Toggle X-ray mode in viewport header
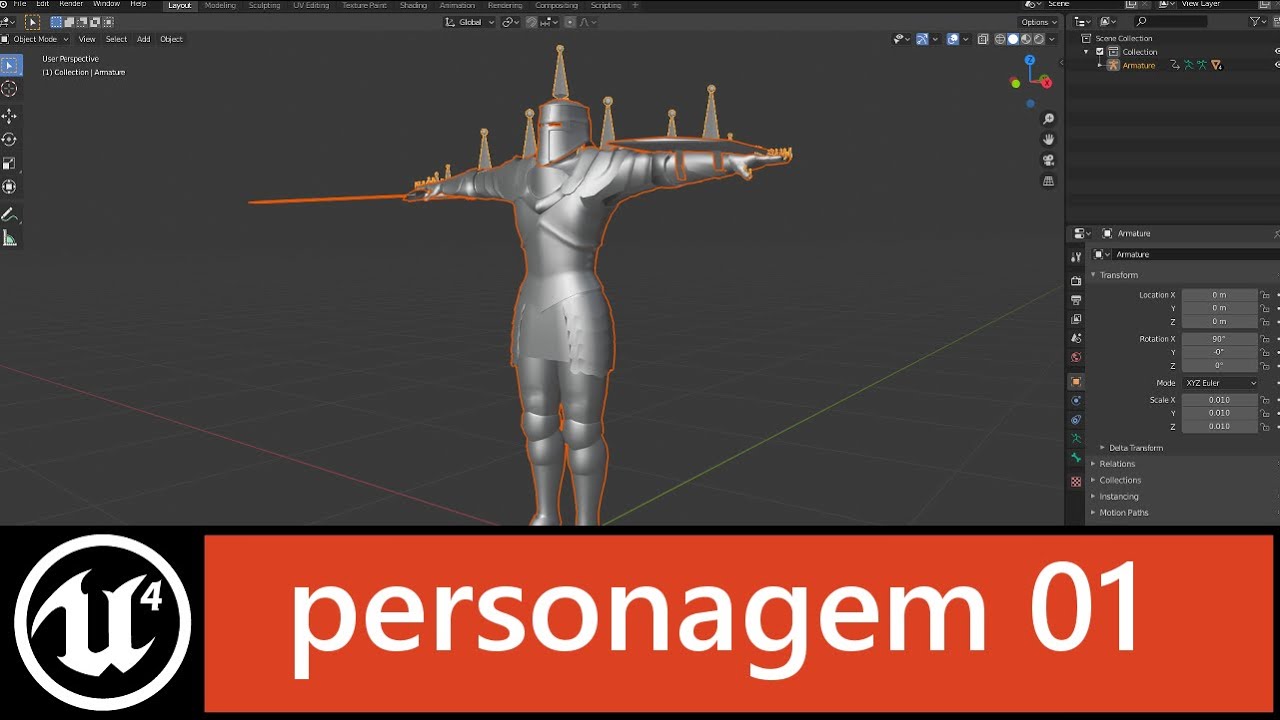This screenshot has height=720, width=1280. point(983,39)
